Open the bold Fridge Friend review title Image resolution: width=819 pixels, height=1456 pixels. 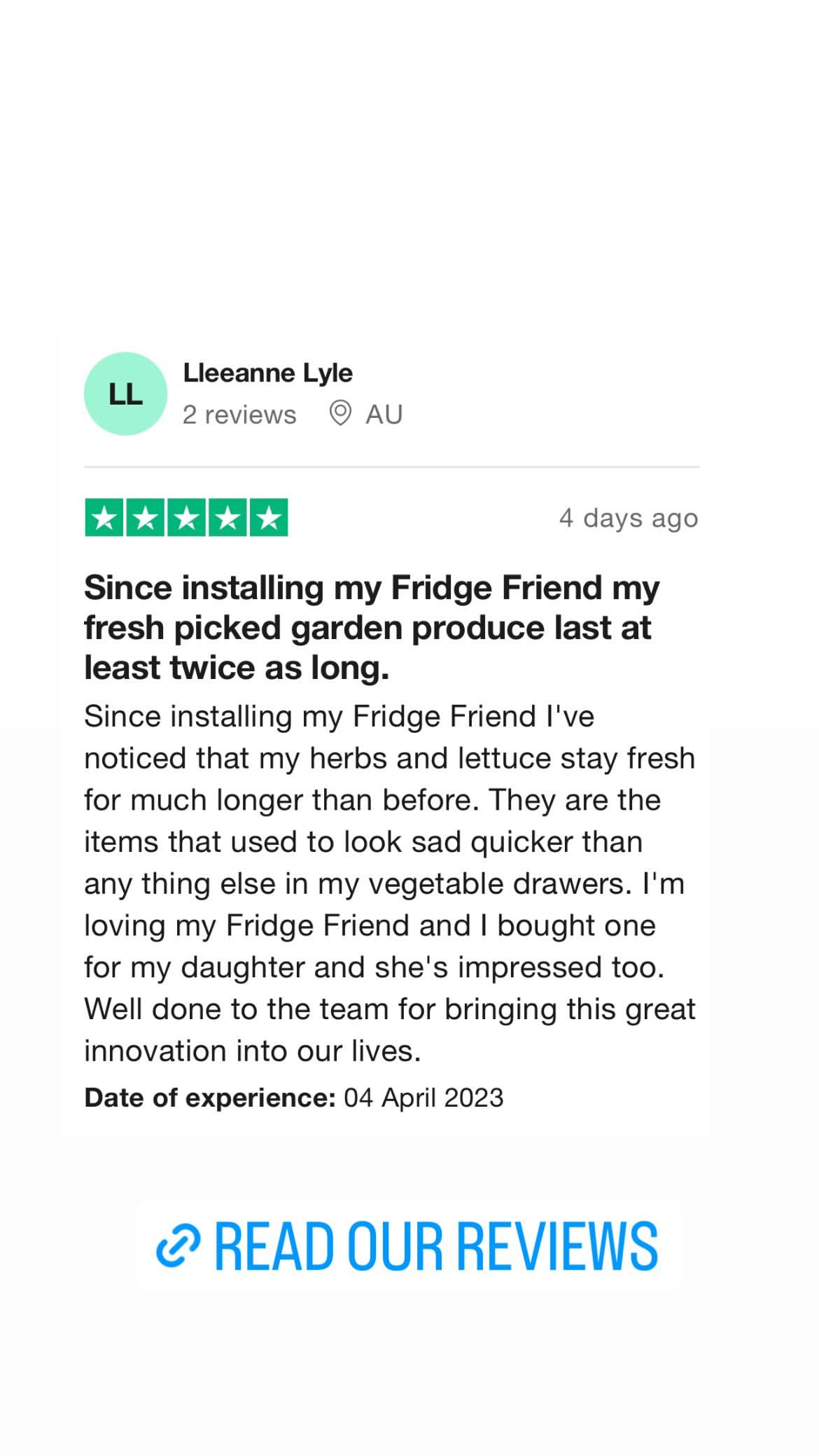[x=372, y=627]
